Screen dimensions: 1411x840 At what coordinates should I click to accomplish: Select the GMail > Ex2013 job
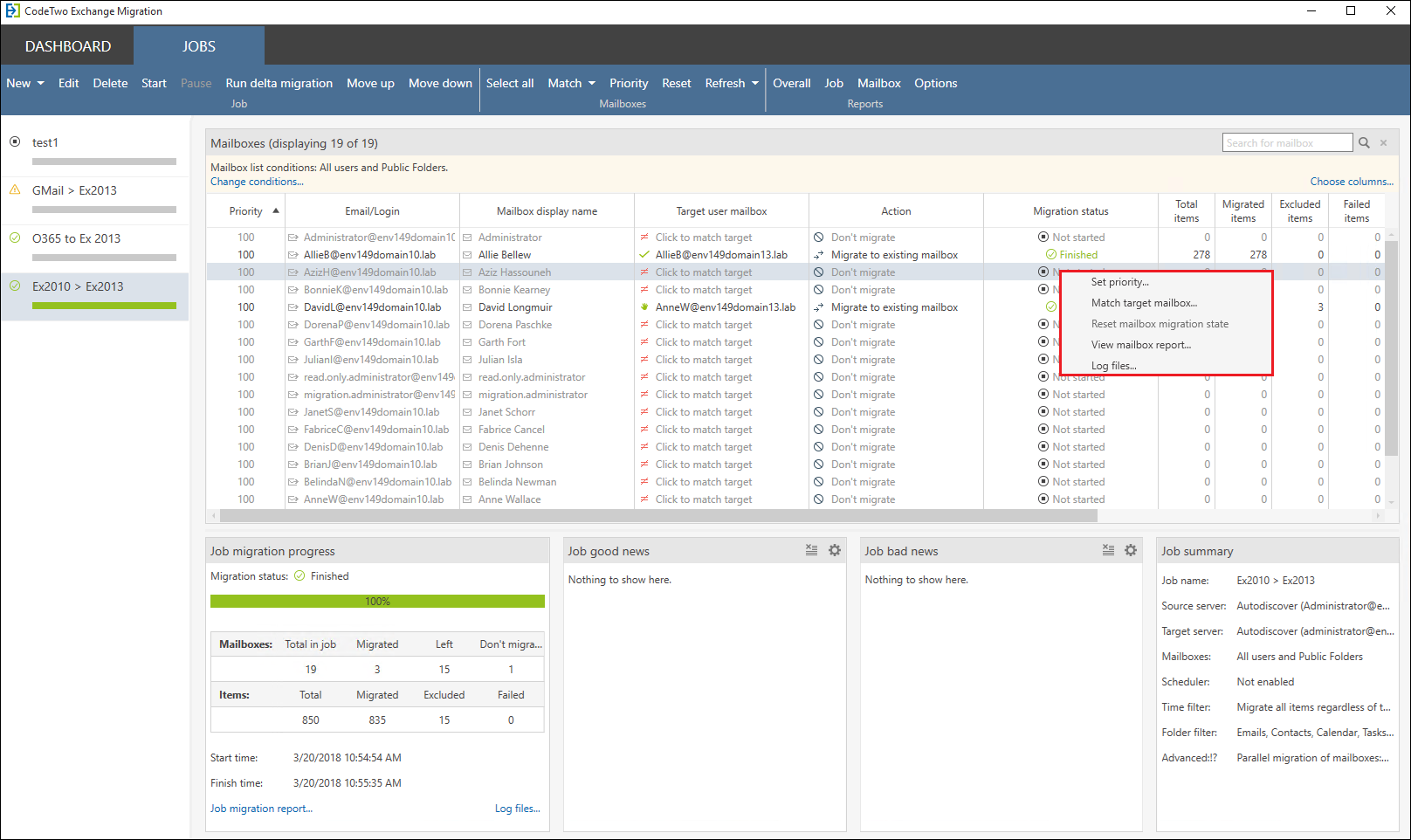pyautogui.click(x=94, y=201)
